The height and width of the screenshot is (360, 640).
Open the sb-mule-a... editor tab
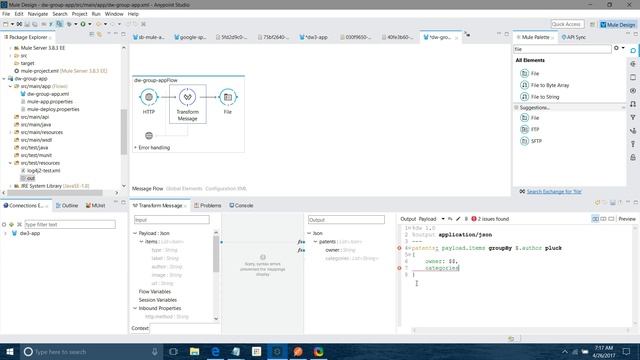(x=149, y=37)
